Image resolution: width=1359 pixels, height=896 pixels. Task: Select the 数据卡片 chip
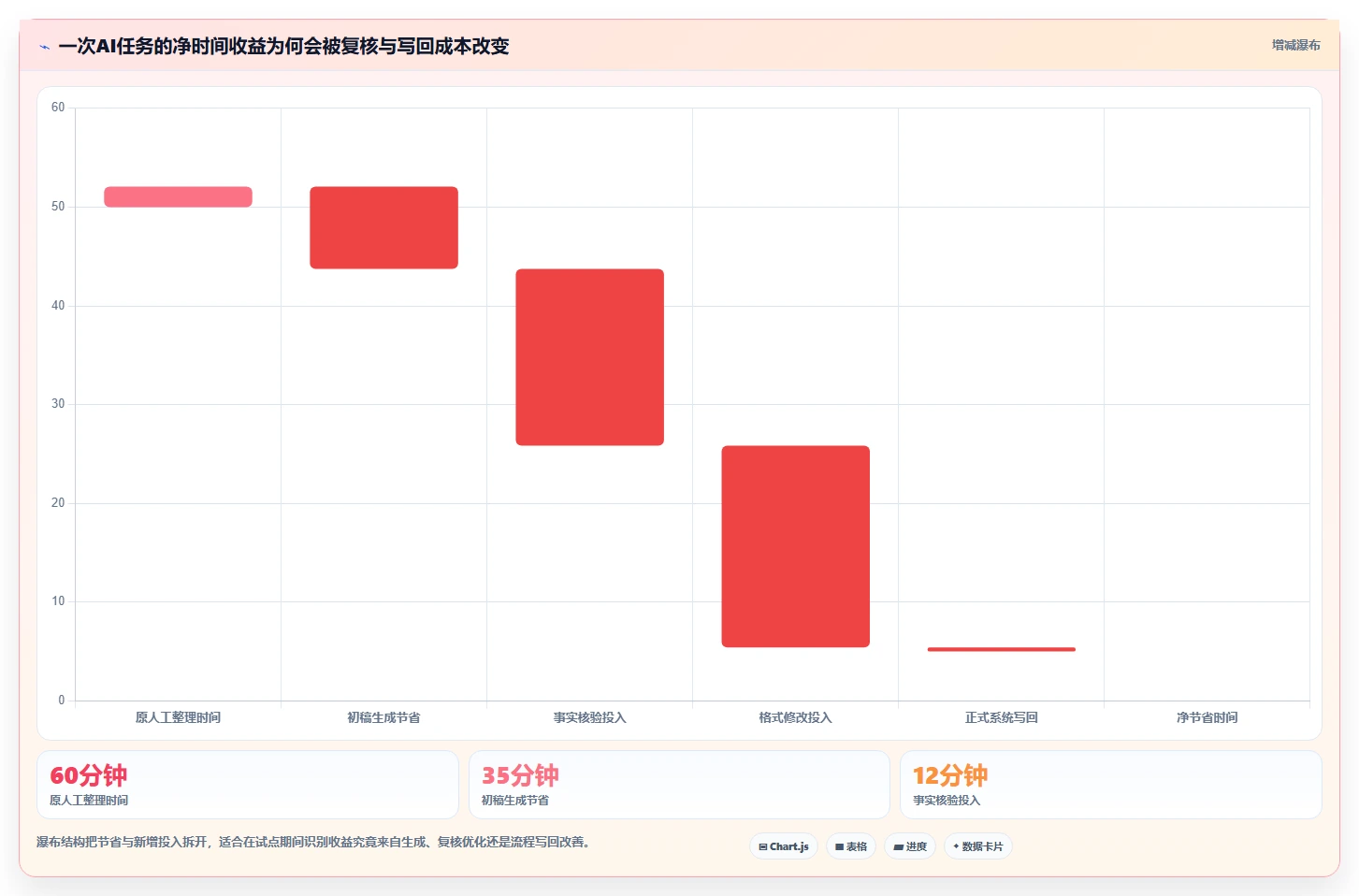point(978,846)
